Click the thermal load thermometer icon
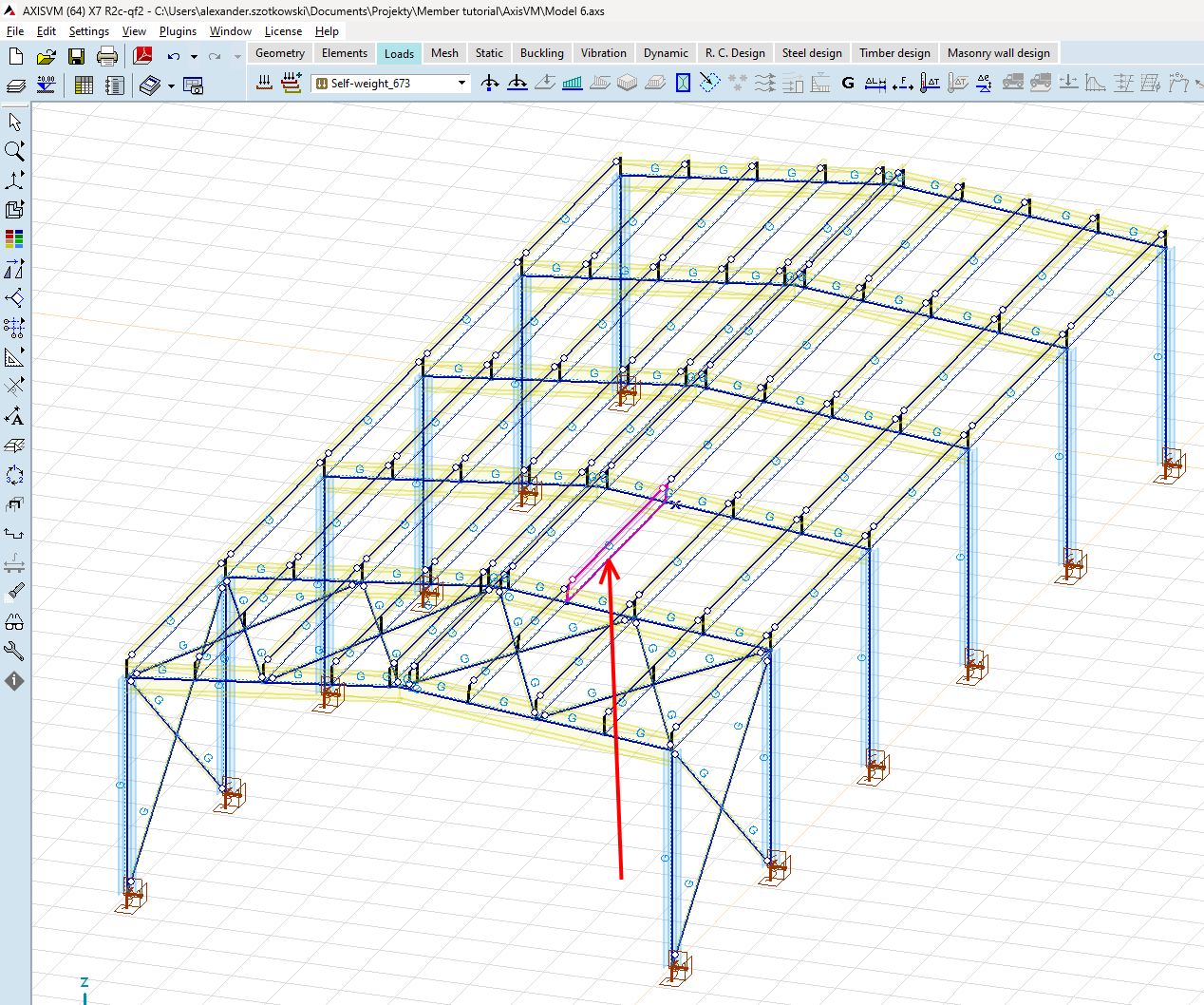1204x1005 pixels. click(931, 84)
